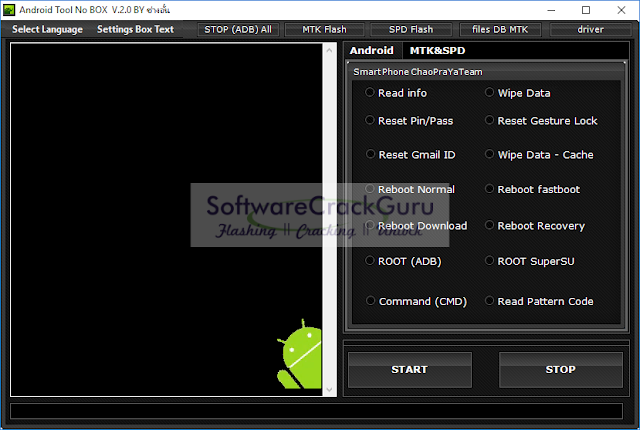Choose the Read Pattern Code option
640x430 pixels.
point(539,301)
